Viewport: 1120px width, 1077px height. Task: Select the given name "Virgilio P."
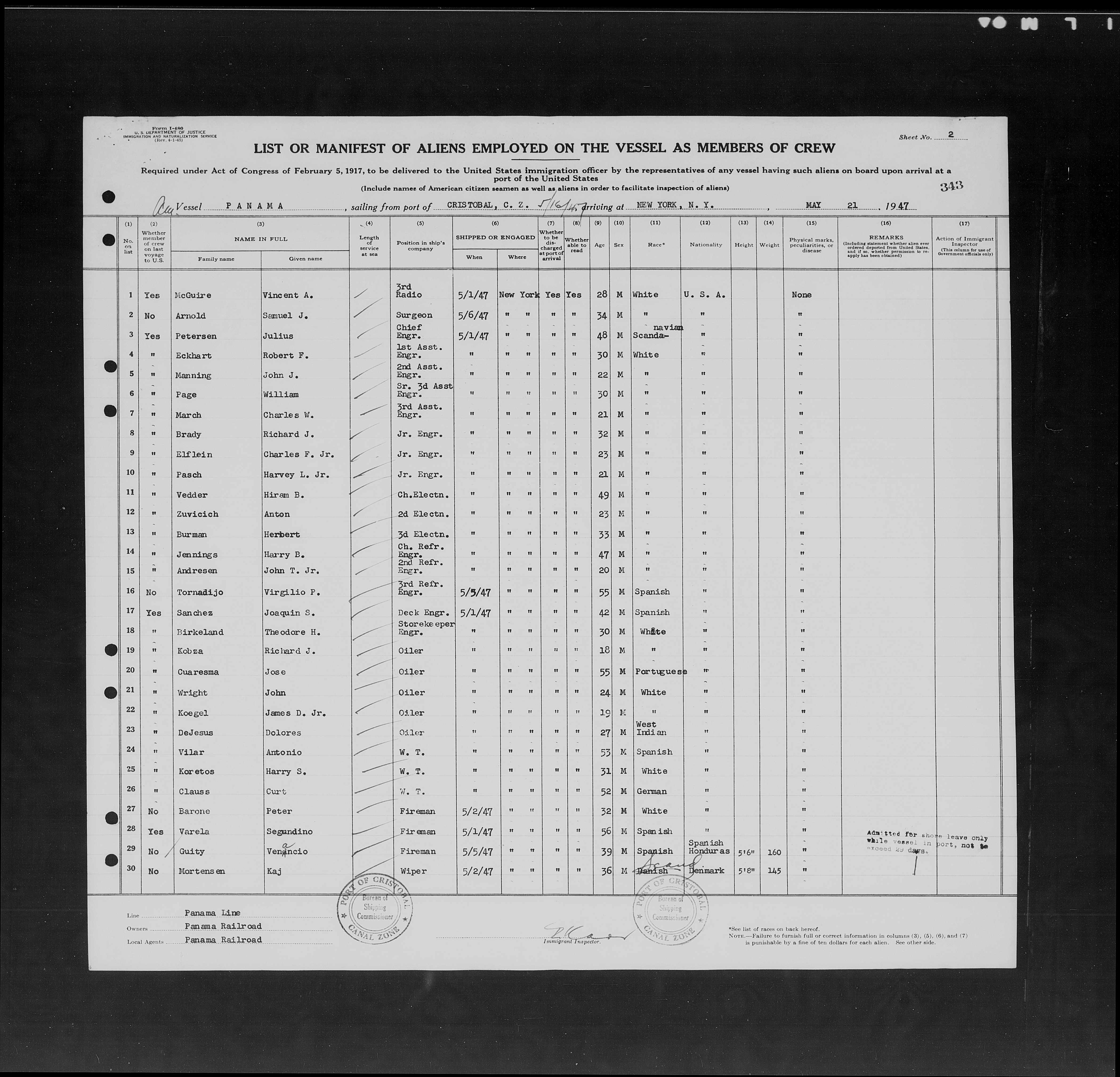pos(293,592)
